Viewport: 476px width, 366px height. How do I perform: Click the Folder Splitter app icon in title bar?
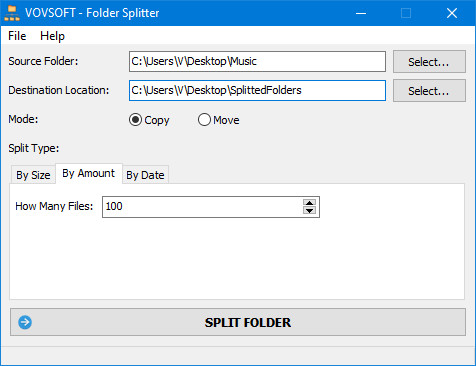12,13
